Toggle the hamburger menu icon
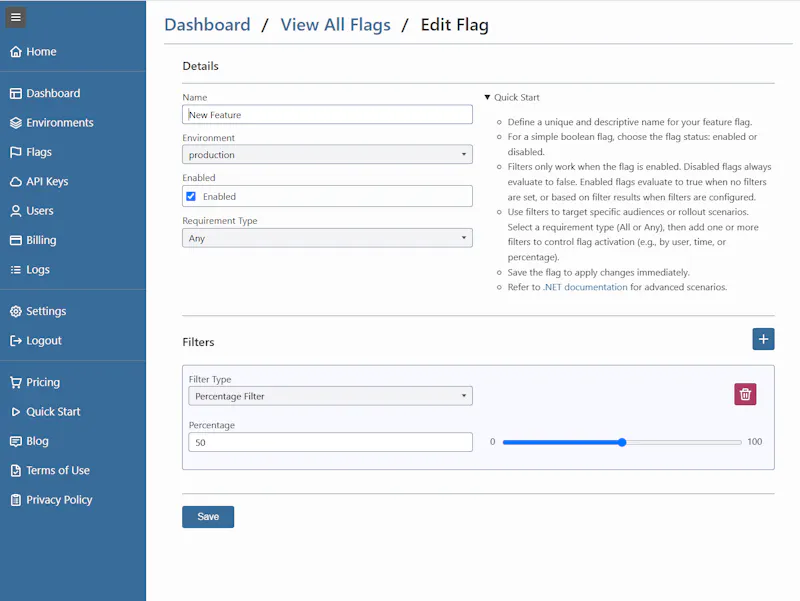 coord(16,17)
